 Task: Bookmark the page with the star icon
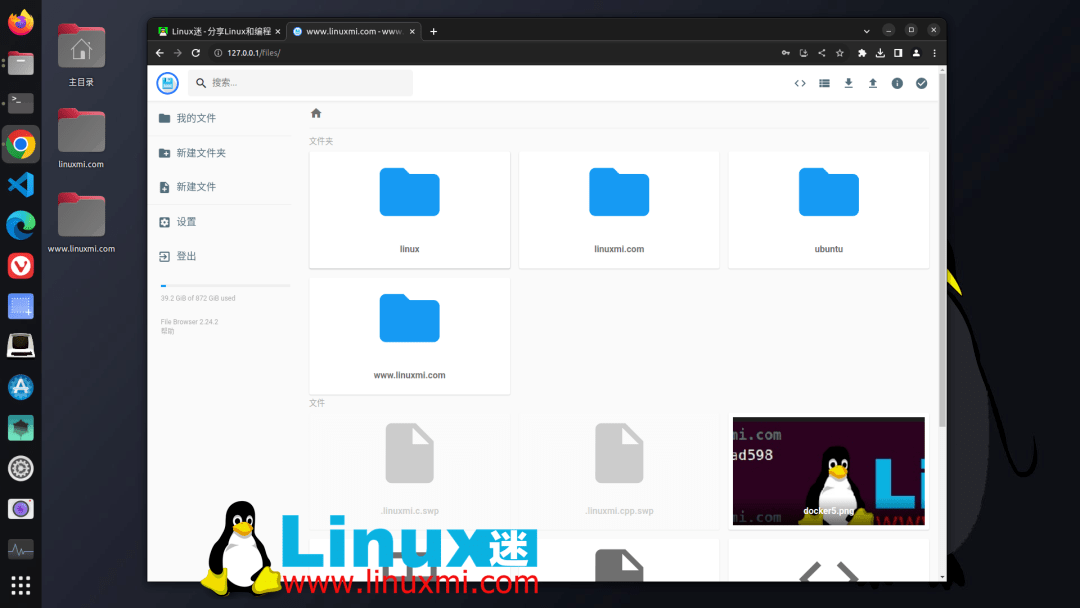pyautogui.click(x=840, y=53)
